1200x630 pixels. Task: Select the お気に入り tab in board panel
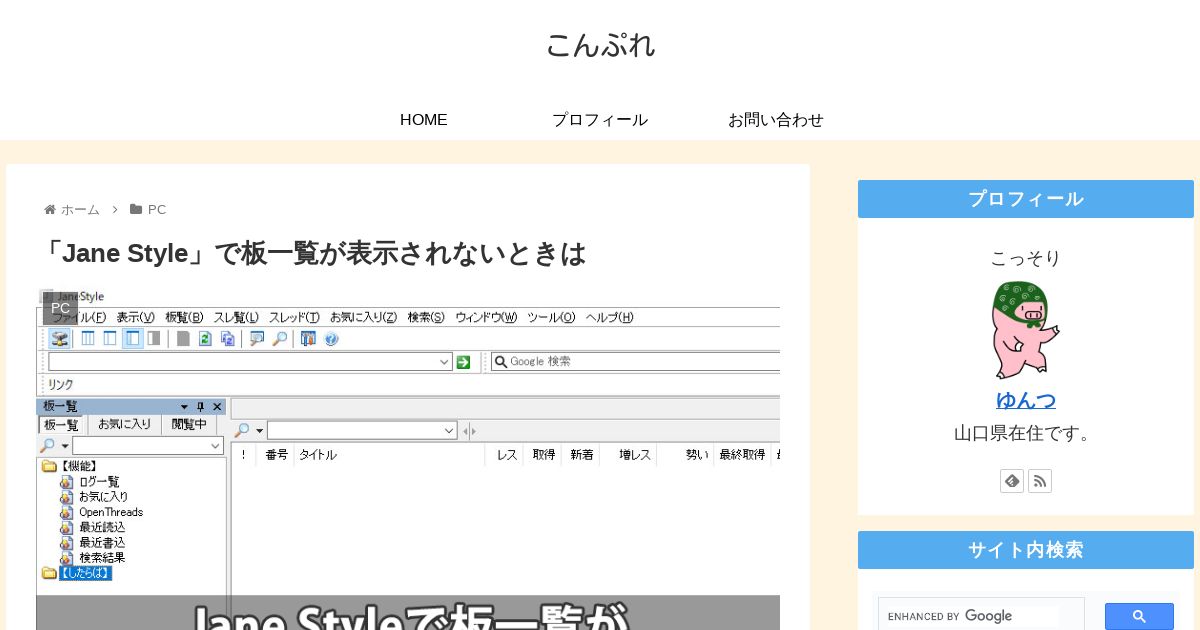tap(124, 424)
